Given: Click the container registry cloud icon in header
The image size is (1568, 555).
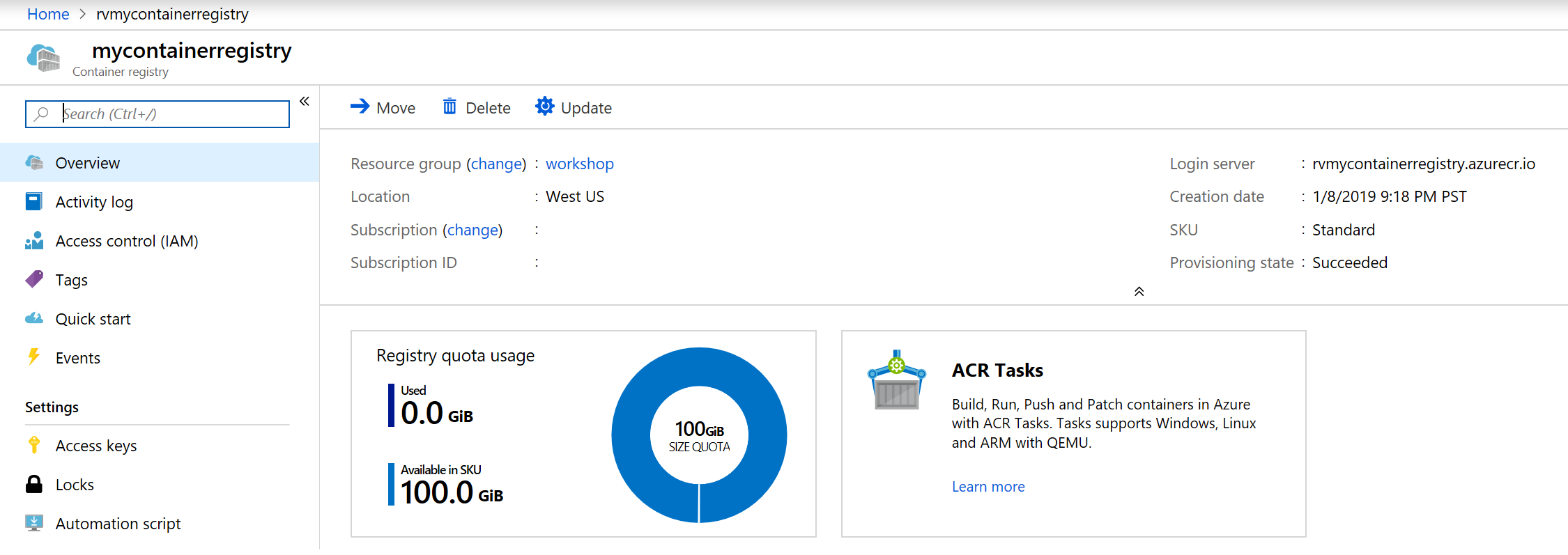Looking at the screenshot, I should pyautogui.click(x=43, y=58).
